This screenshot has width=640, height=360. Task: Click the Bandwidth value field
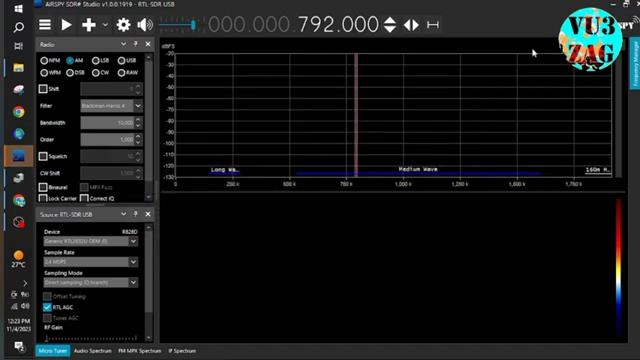(x=107, y=123)
